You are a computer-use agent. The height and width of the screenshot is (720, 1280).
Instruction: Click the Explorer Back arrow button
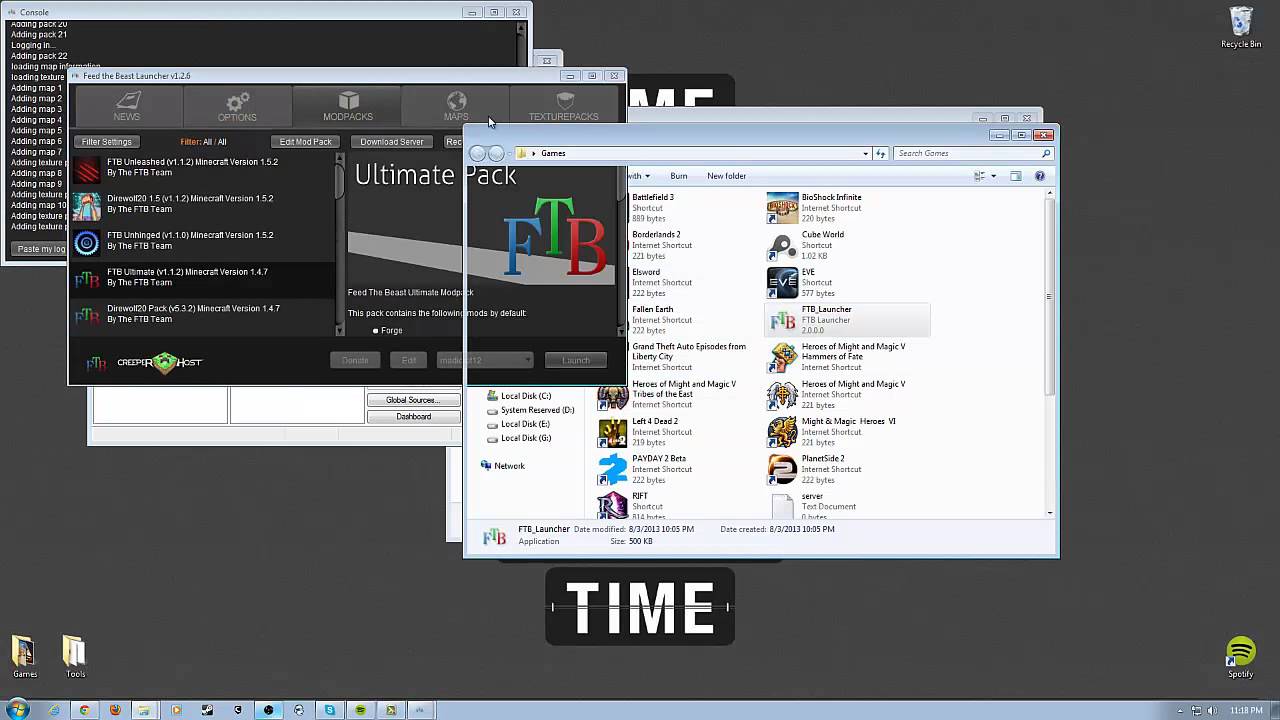tap(478, 153)
